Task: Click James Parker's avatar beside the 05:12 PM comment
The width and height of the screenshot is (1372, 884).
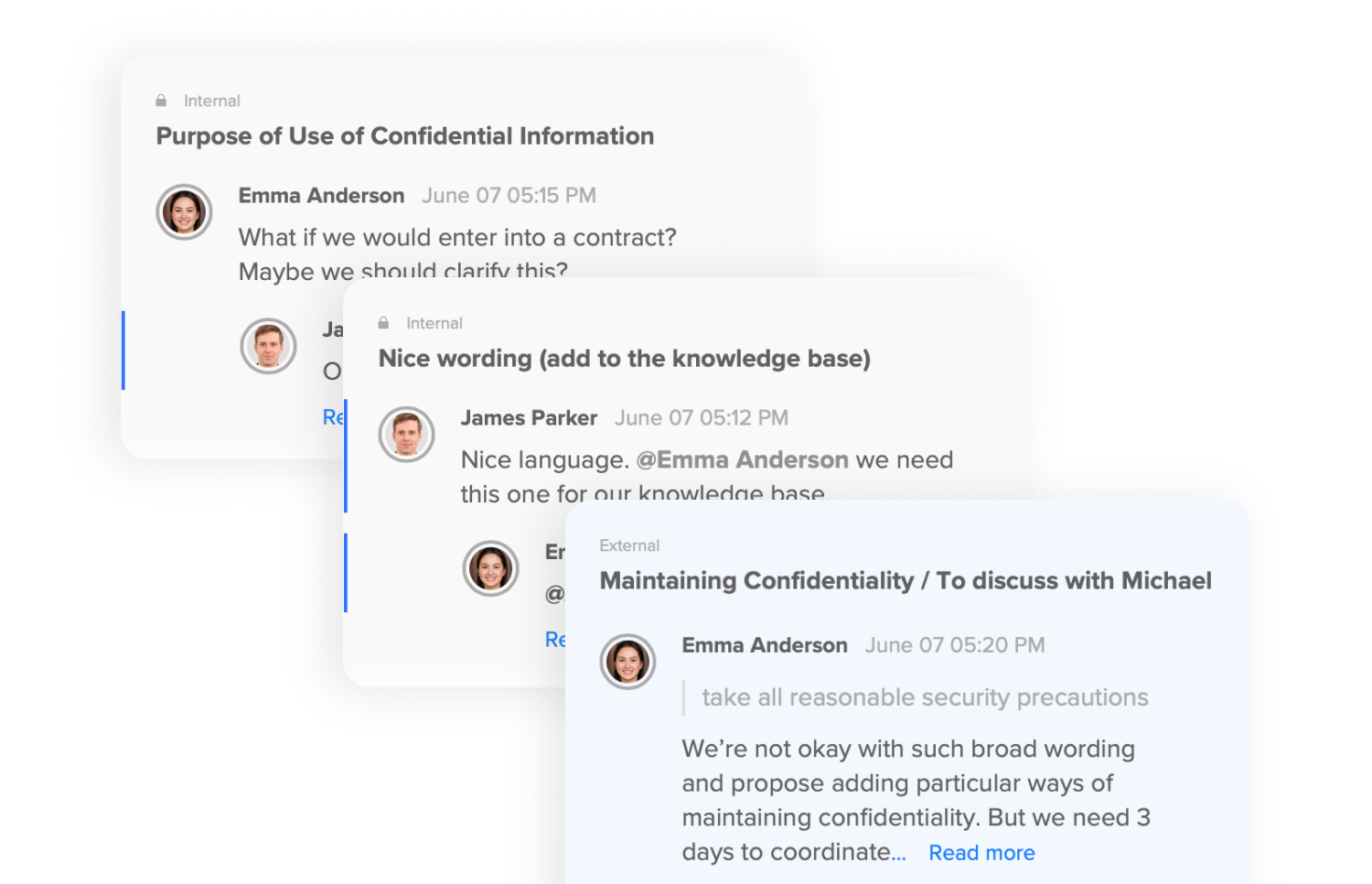Action: (406, 435)
